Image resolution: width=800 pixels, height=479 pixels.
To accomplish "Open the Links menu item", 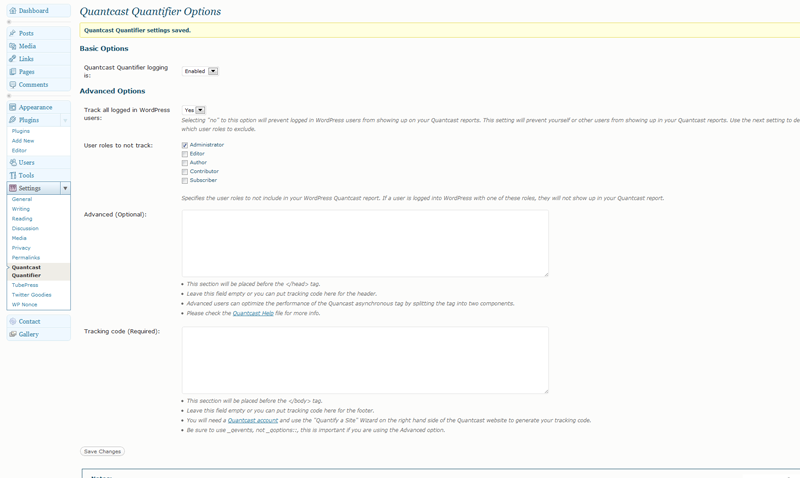I will [38, 59].
